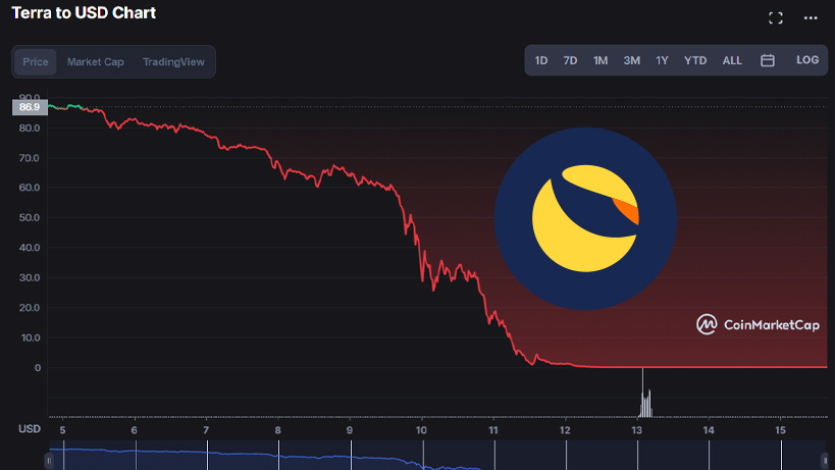Toggle LOG scale on the chart
The height and width of the screenshot is (470, 835).
[807, 60]
